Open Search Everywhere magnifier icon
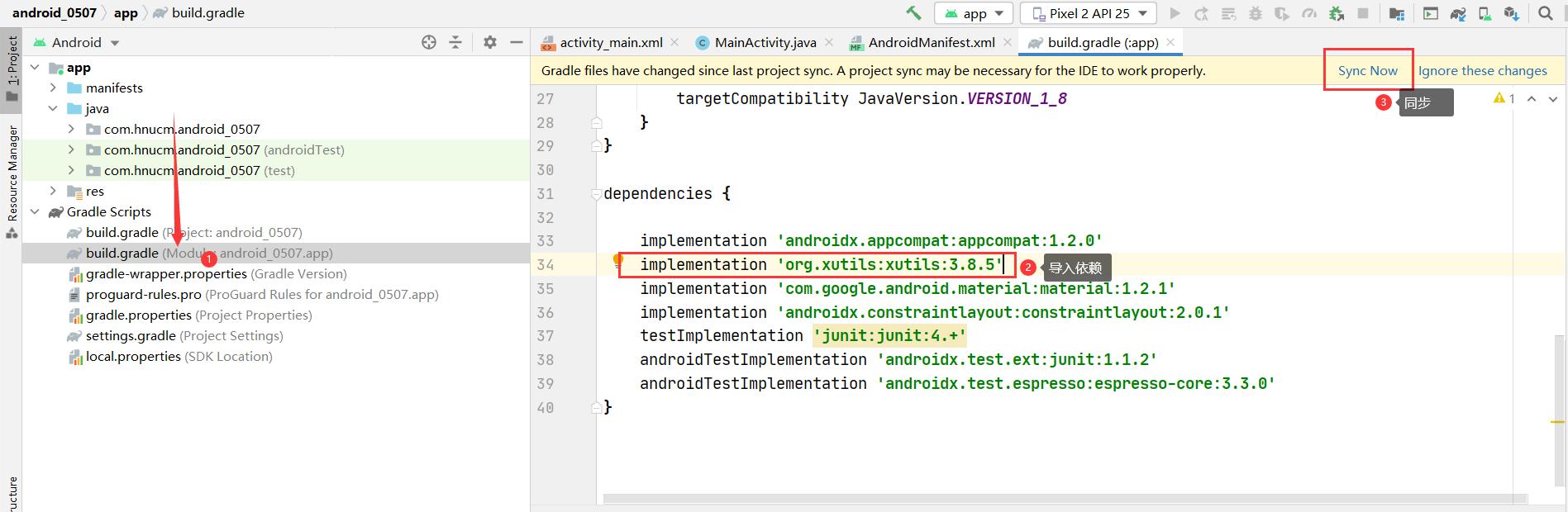Viewport: 1568px width, 512px height. [x=1546, y=13]
